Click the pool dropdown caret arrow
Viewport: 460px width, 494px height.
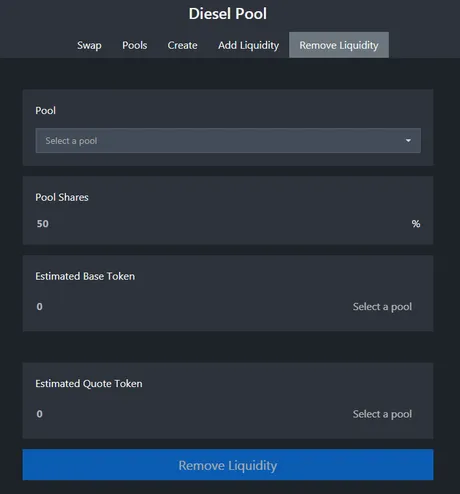coord(408,141)
